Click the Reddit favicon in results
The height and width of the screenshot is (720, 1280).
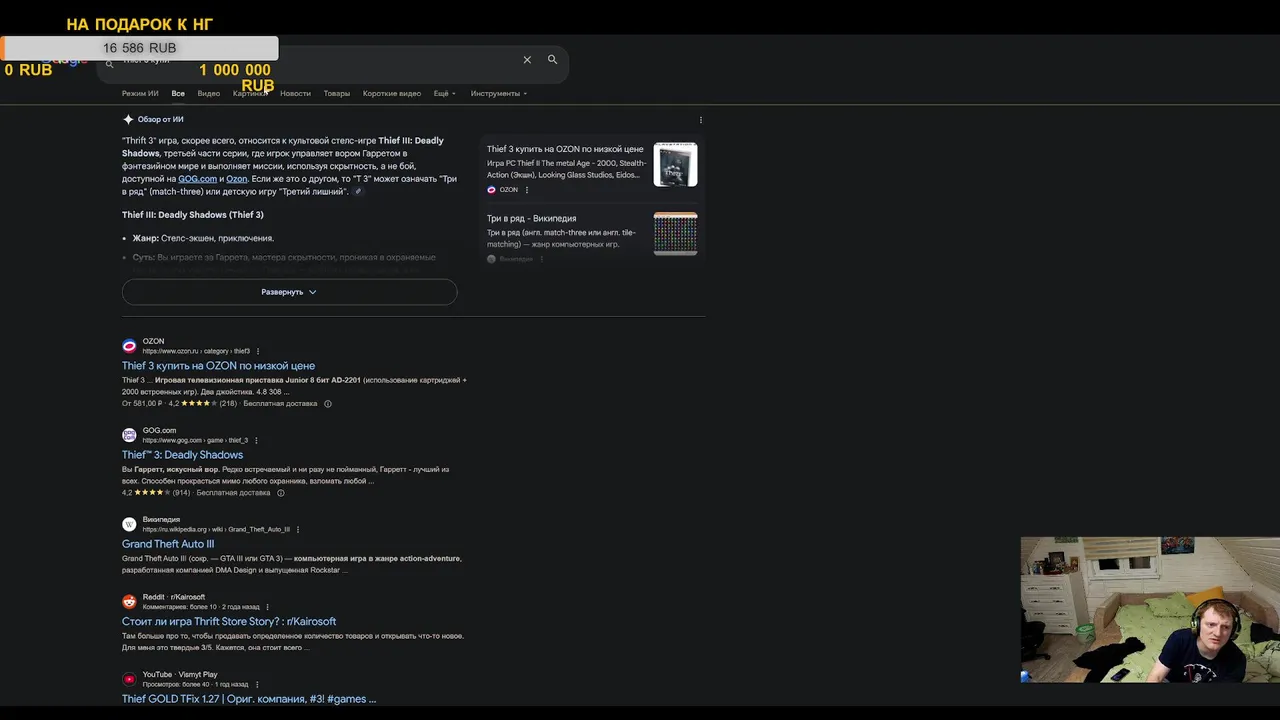[x=129, y=602]
